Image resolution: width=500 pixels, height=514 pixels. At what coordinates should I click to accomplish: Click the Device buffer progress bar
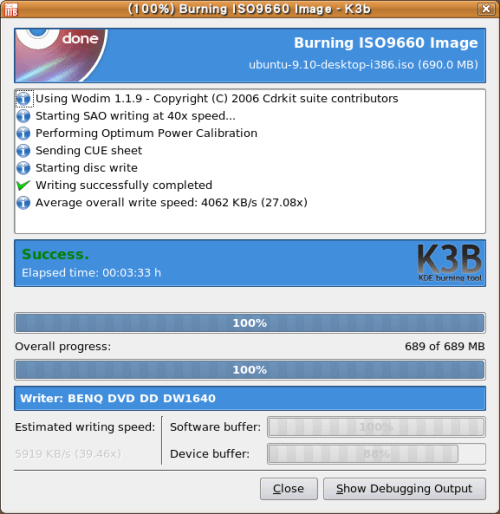pyautogui.click(x=376, y=454)
